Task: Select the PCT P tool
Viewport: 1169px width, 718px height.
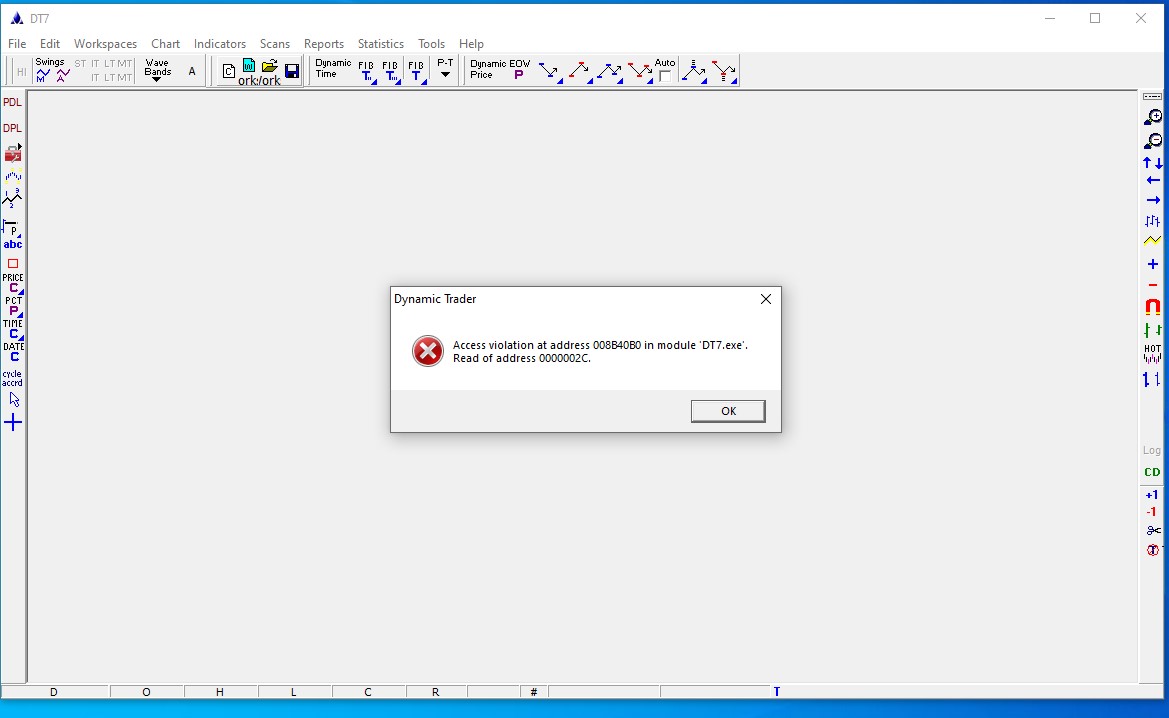Action: [13, 306]
